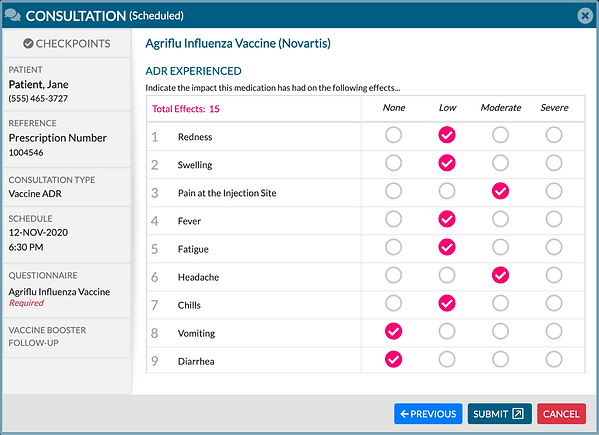Select Severe for Pain at the Injection Site

[554, 191]
